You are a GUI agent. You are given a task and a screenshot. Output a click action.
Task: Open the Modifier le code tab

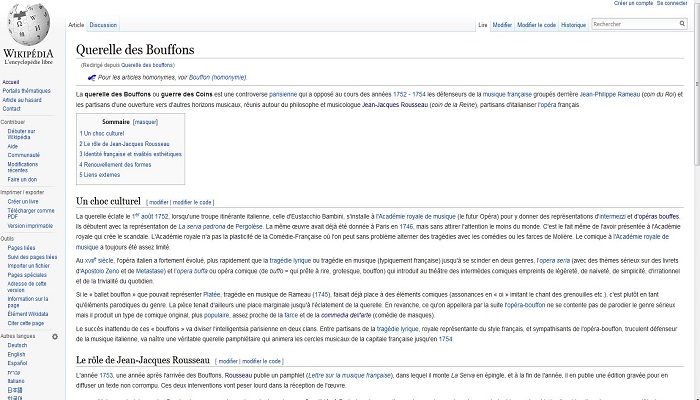536,24
